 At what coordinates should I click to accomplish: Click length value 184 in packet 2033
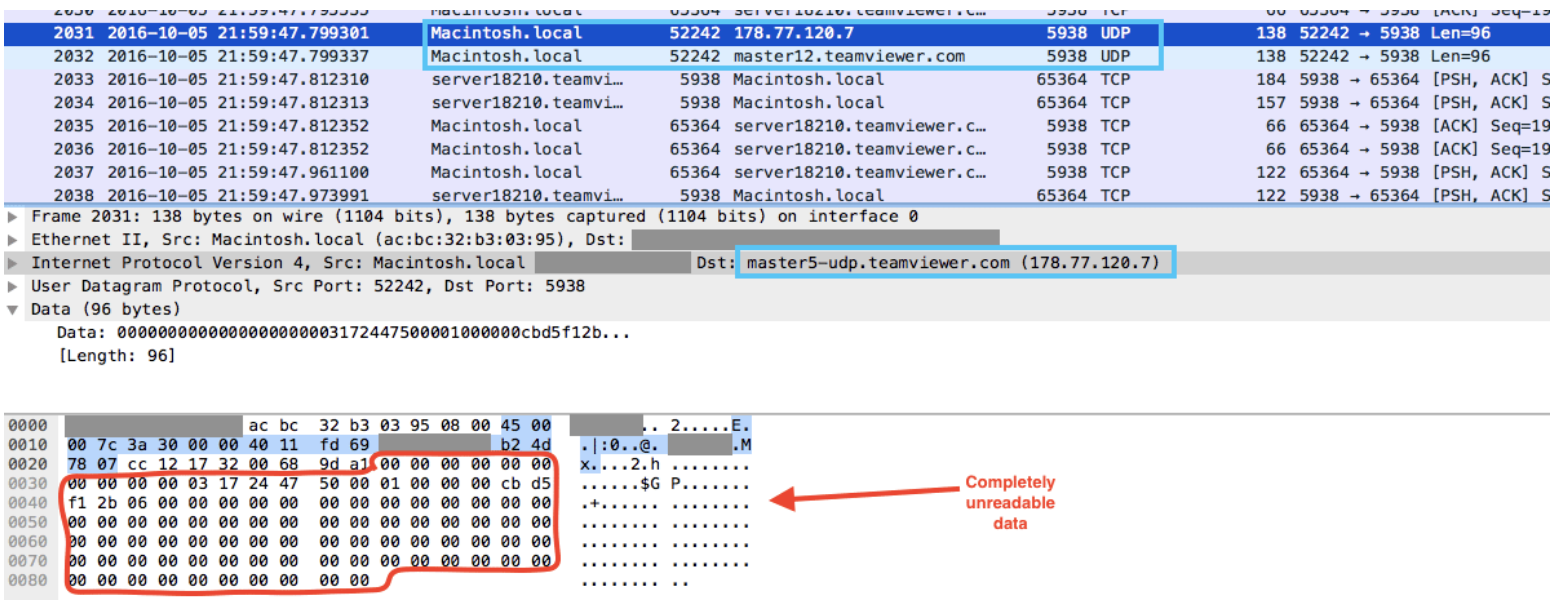pyautogui.click(x=1270, y=79)
